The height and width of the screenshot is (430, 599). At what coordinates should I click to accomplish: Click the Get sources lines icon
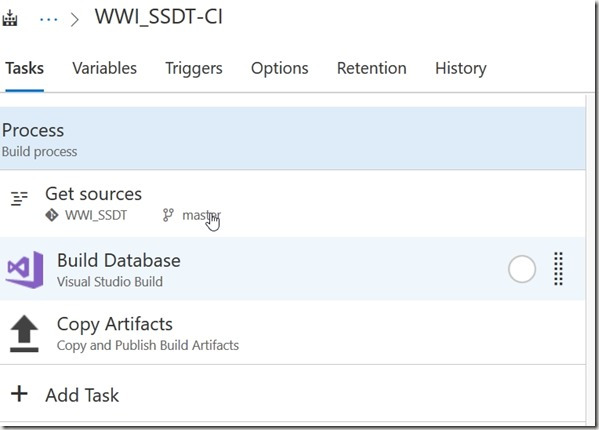pos(19,199)
